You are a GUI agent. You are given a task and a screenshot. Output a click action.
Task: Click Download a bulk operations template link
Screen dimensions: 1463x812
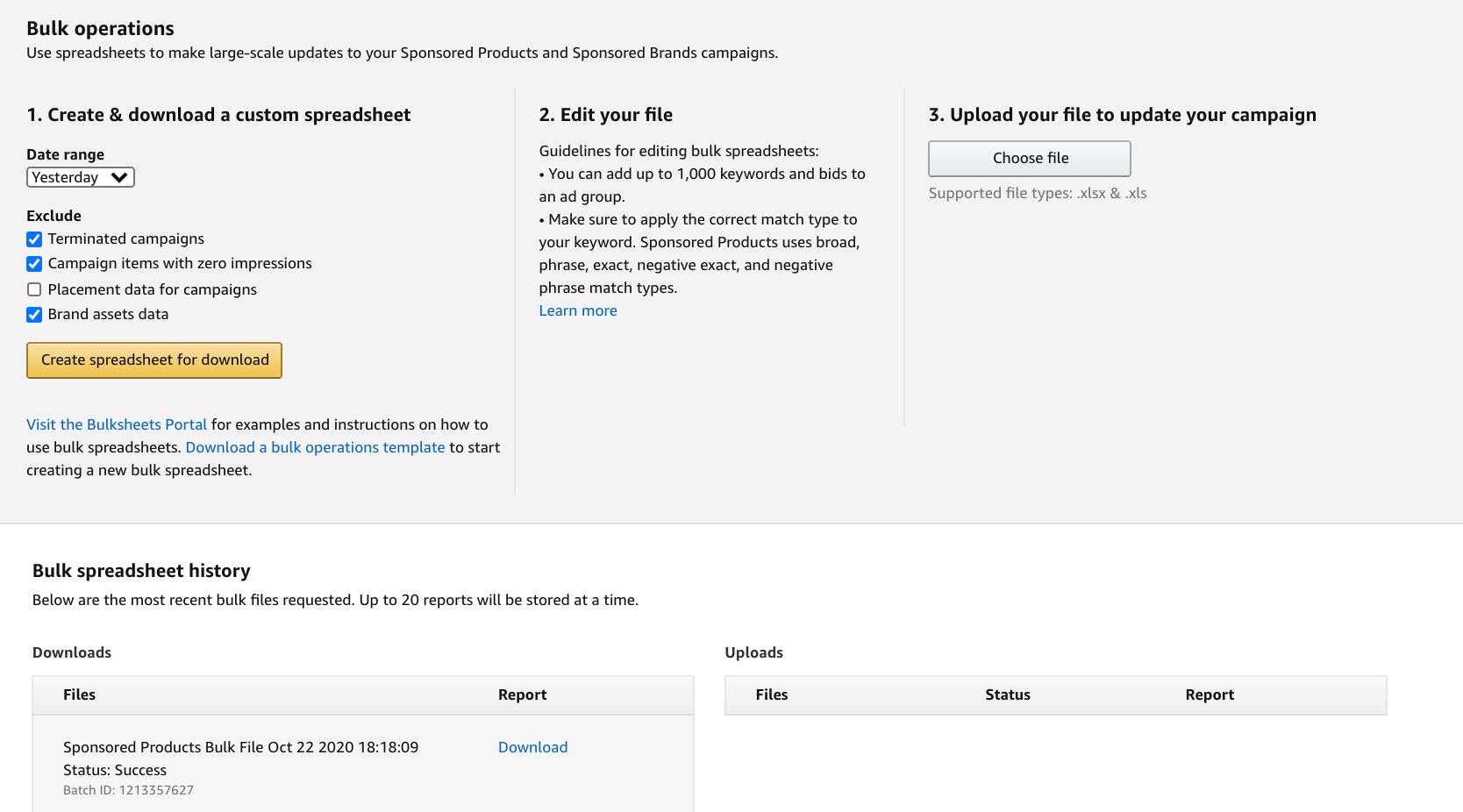pos(315,447)
